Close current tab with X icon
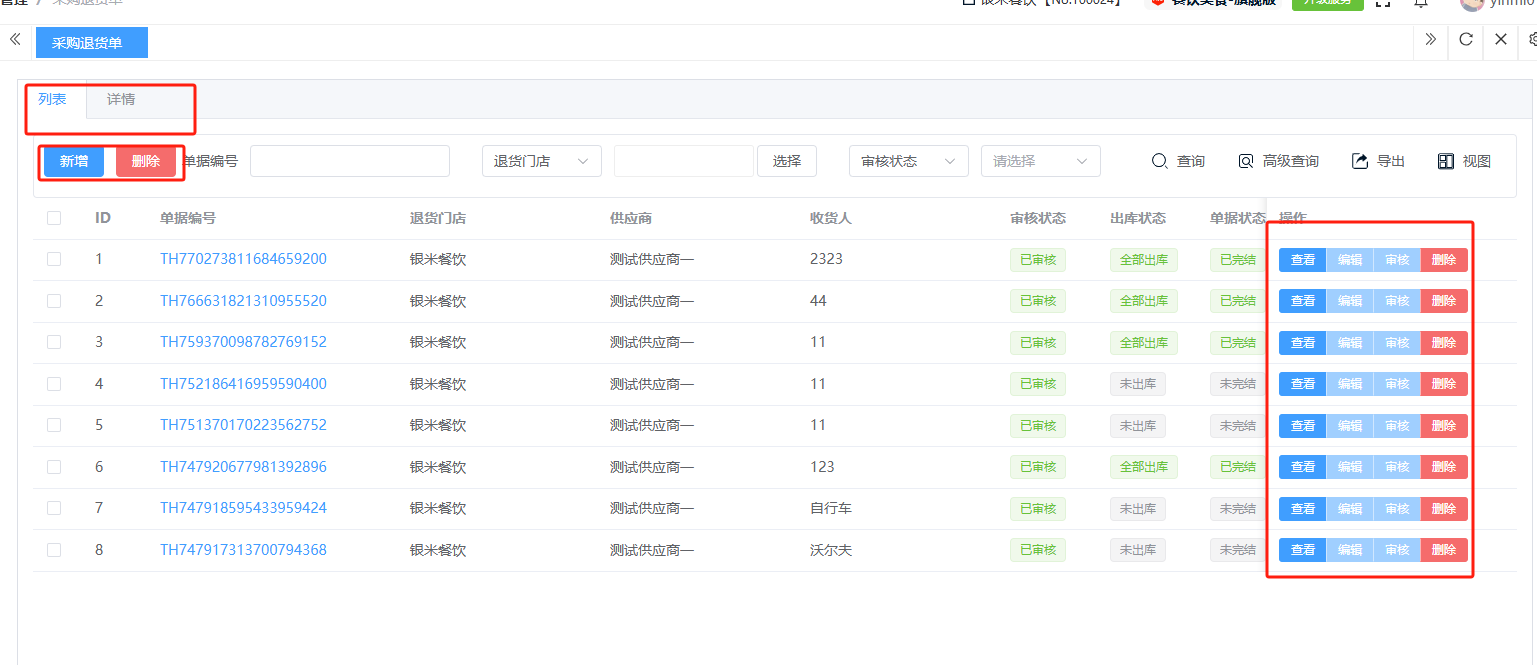 point(1501,40)
